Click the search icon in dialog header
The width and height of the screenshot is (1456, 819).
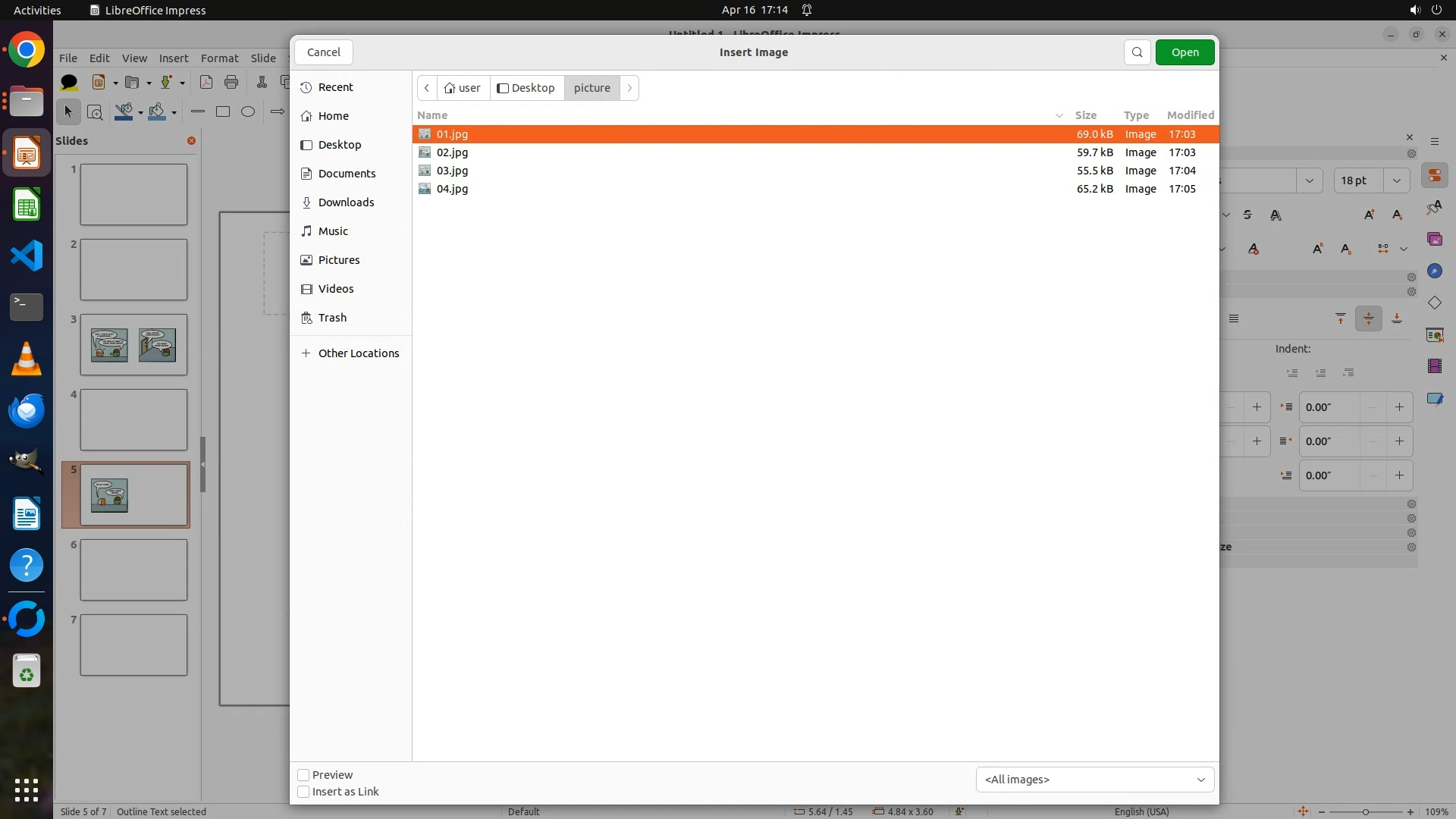point(1137,52)
